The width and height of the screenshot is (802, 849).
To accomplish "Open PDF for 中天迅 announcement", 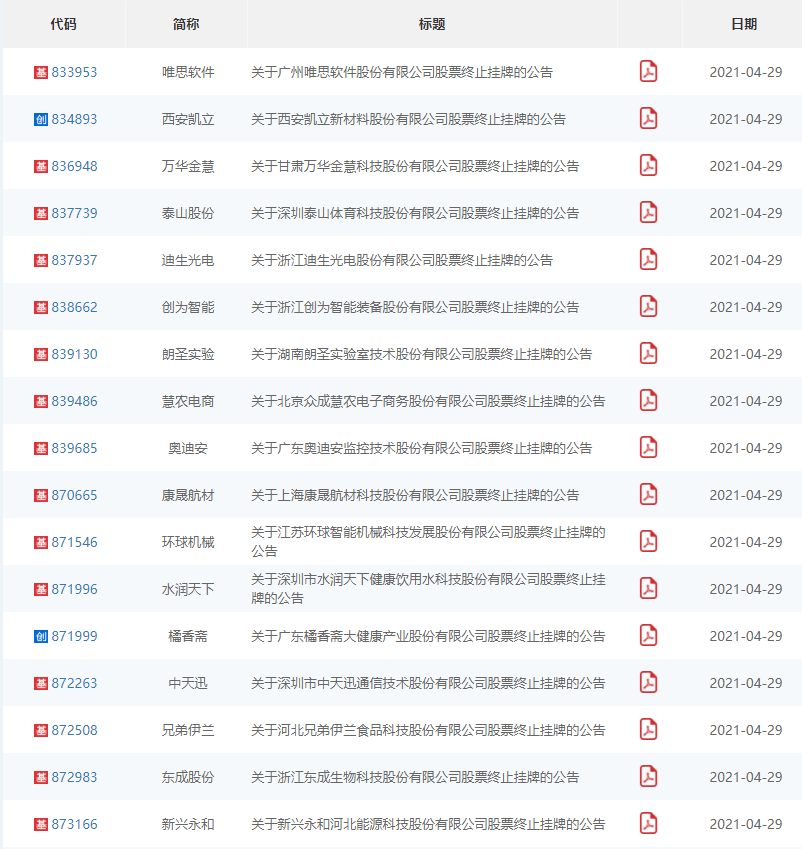I will click(648, 683).
